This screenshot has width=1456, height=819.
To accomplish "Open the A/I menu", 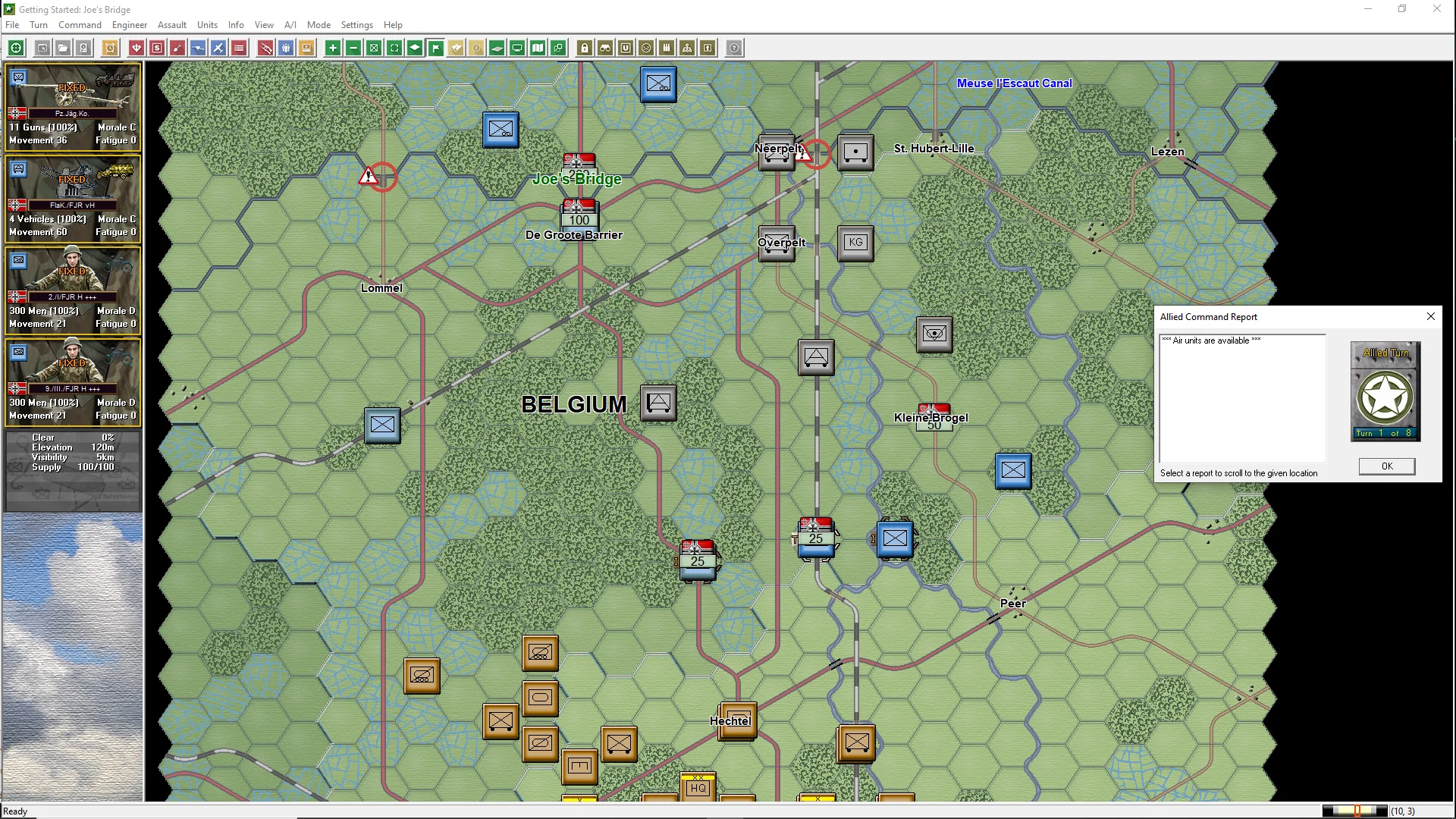I will click(290, 24).
